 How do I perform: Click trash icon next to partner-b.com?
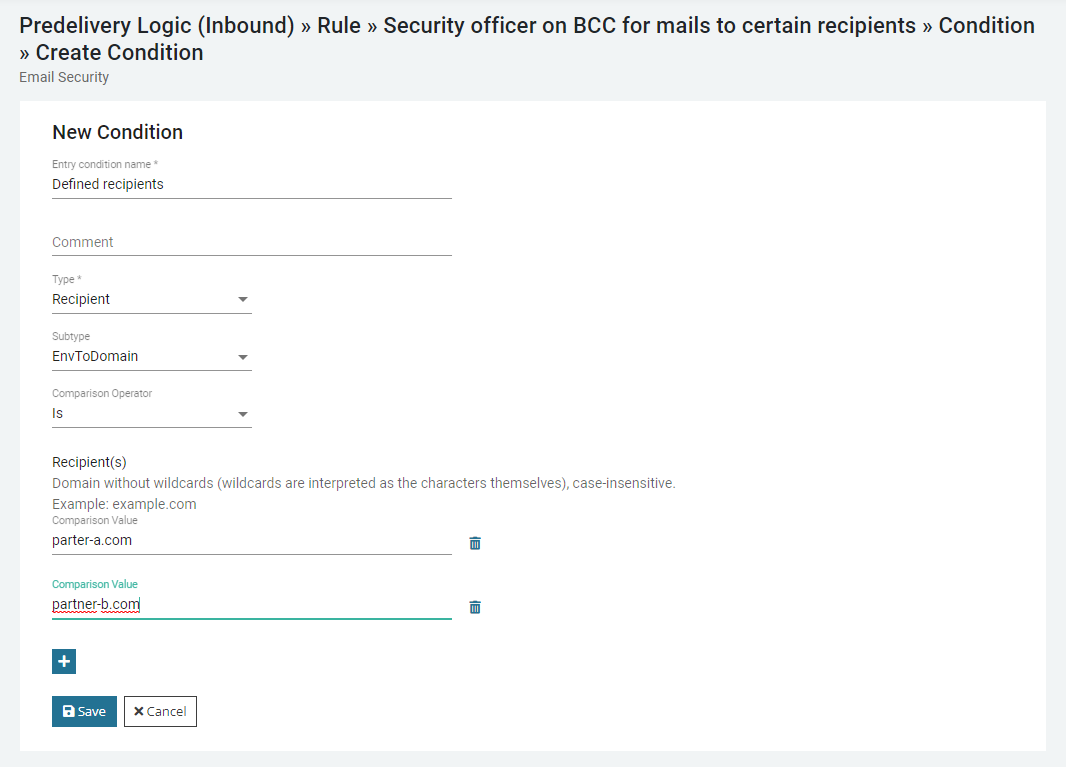pyautogui.click(x=475, y=607)
